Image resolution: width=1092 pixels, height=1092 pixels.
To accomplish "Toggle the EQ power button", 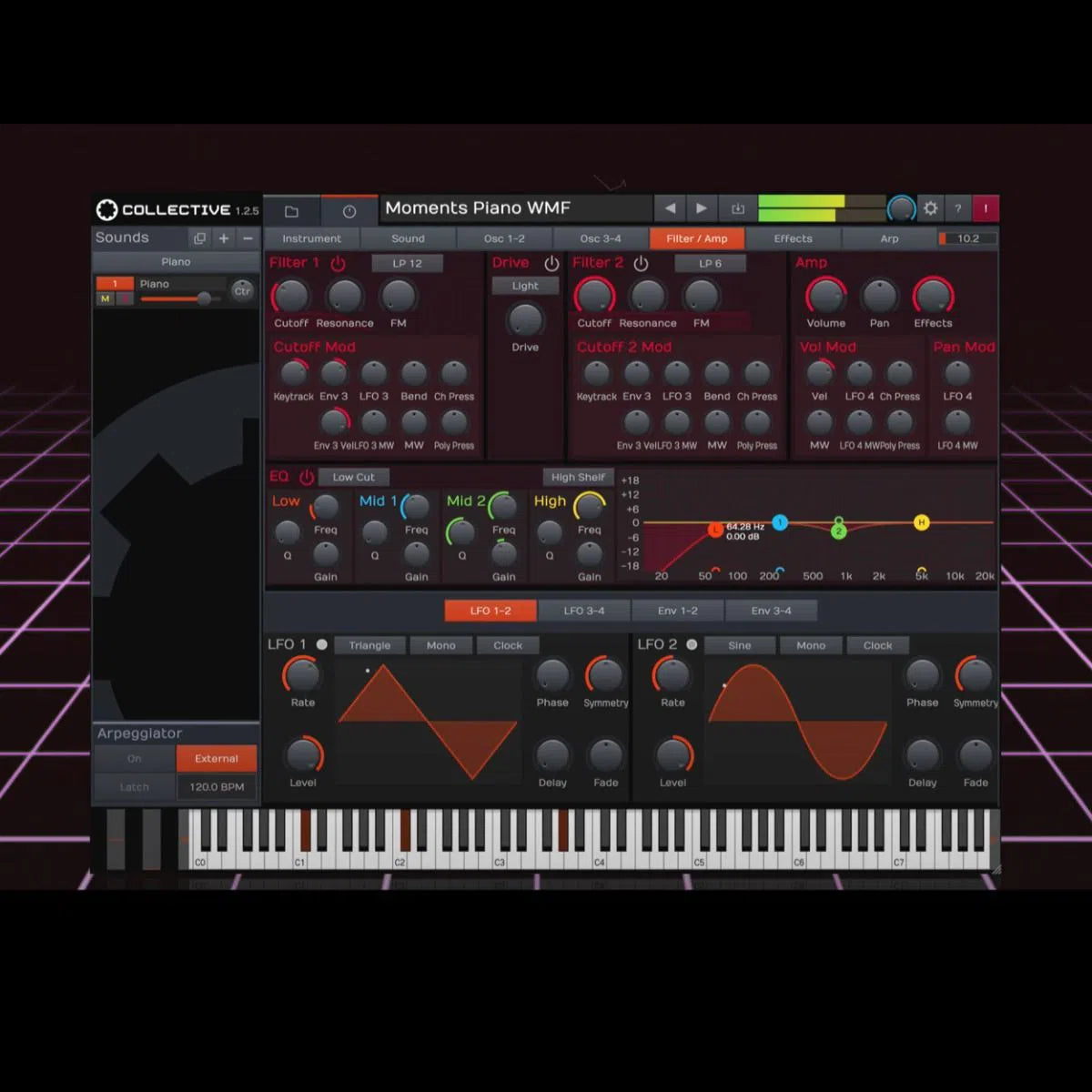I will coord(307,477).
